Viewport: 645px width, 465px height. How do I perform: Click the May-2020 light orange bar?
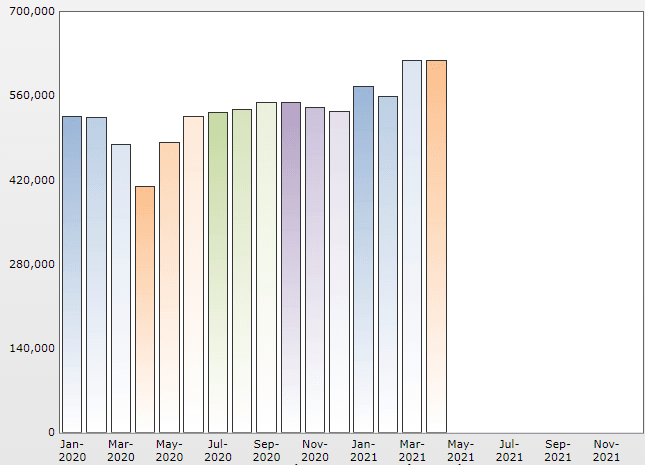click(x=169, y=288)
